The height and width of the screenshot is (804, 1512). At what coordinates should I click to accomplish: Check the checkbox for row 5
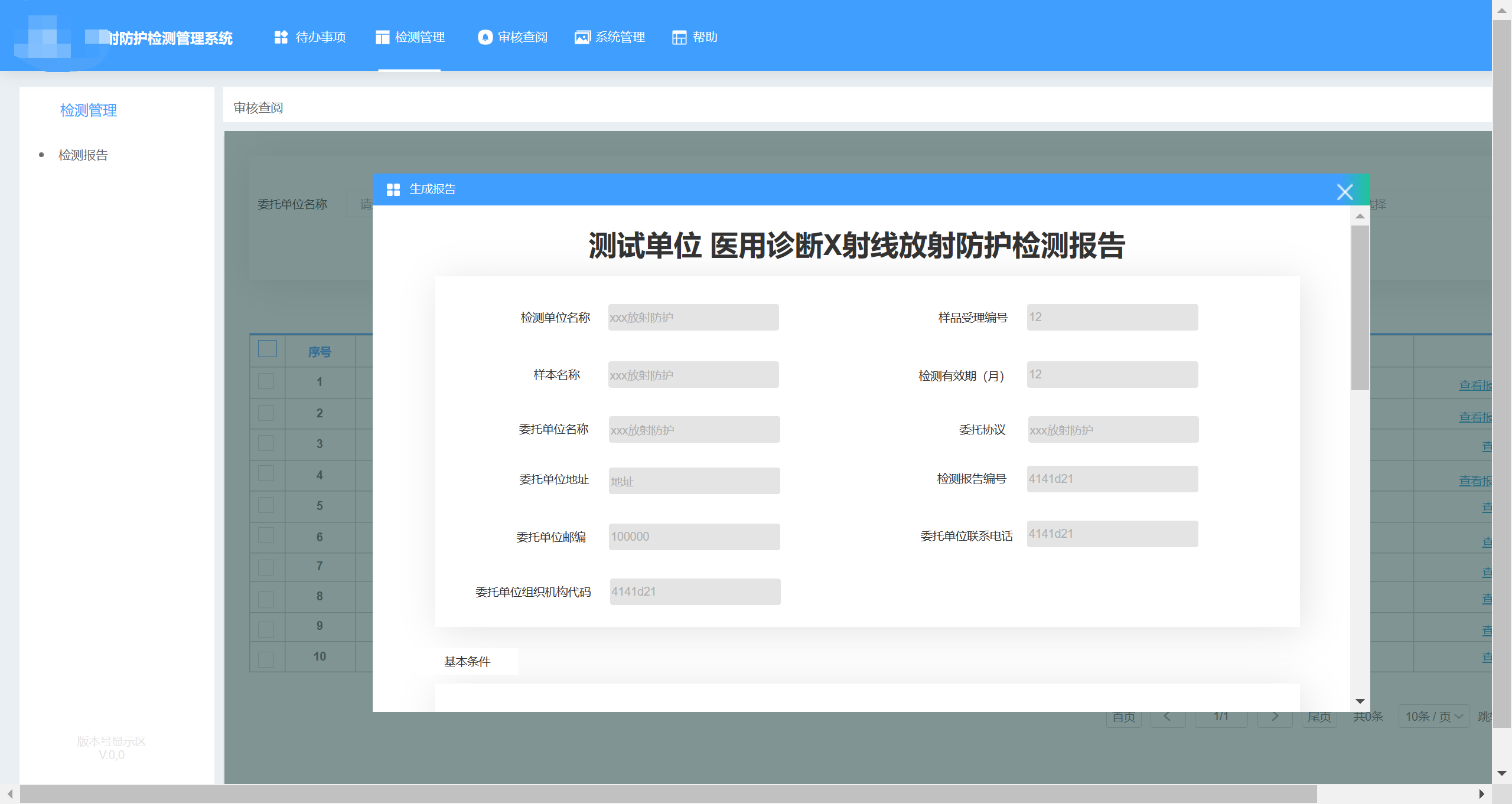point(266,505)
